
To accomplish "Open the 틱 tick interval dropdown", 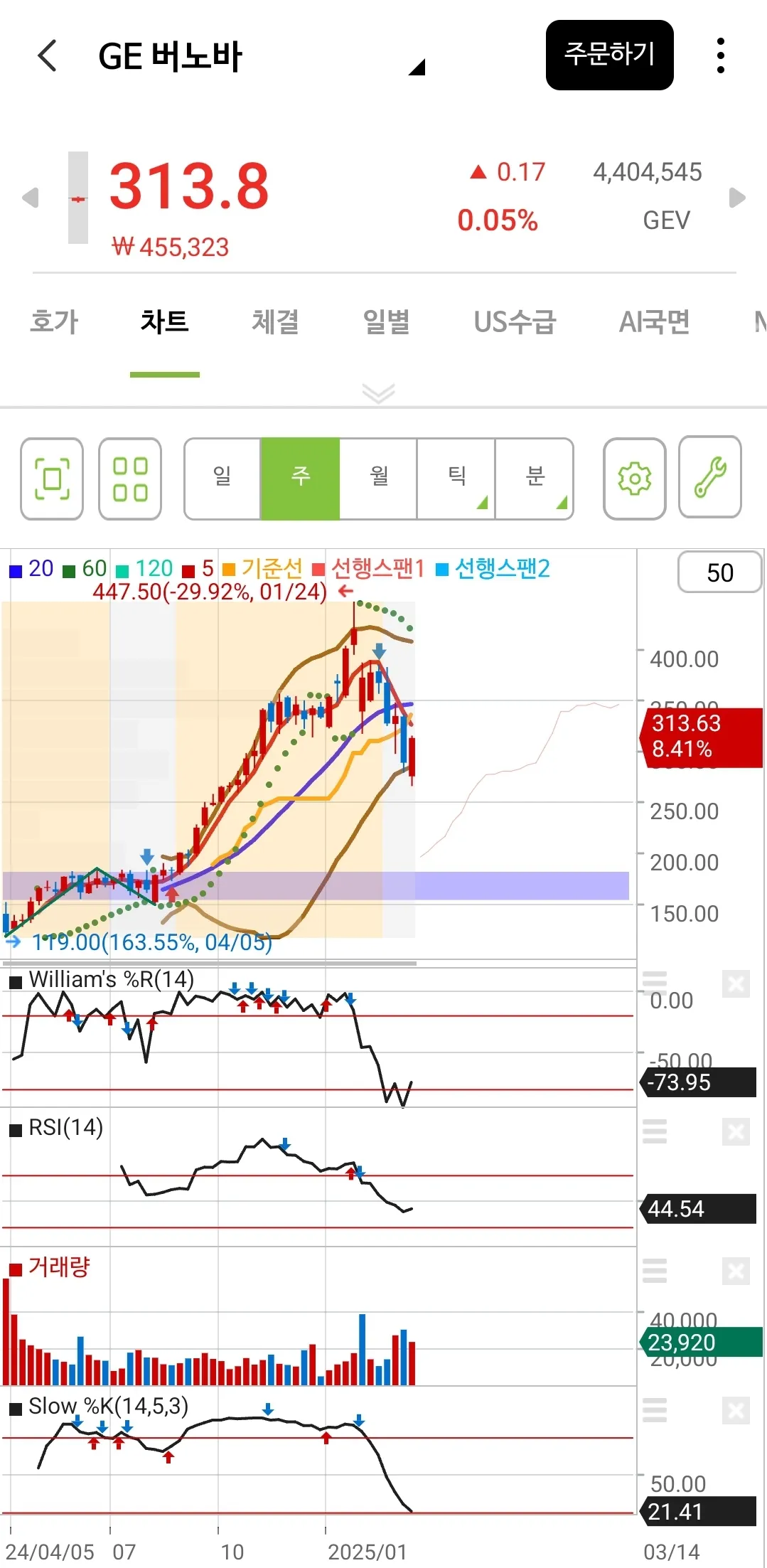I will [x=456, y=479].
